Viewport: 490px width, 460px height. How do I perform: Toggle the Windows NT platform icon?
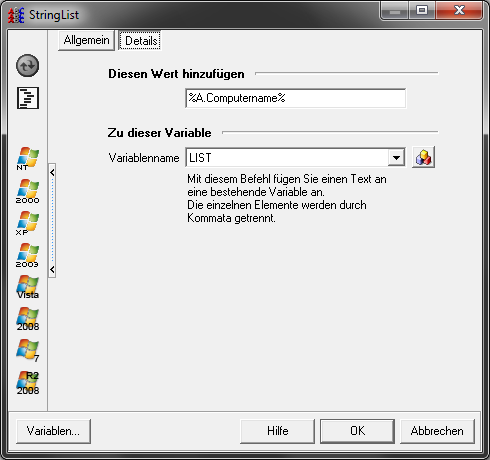click(x=27, y=159)
